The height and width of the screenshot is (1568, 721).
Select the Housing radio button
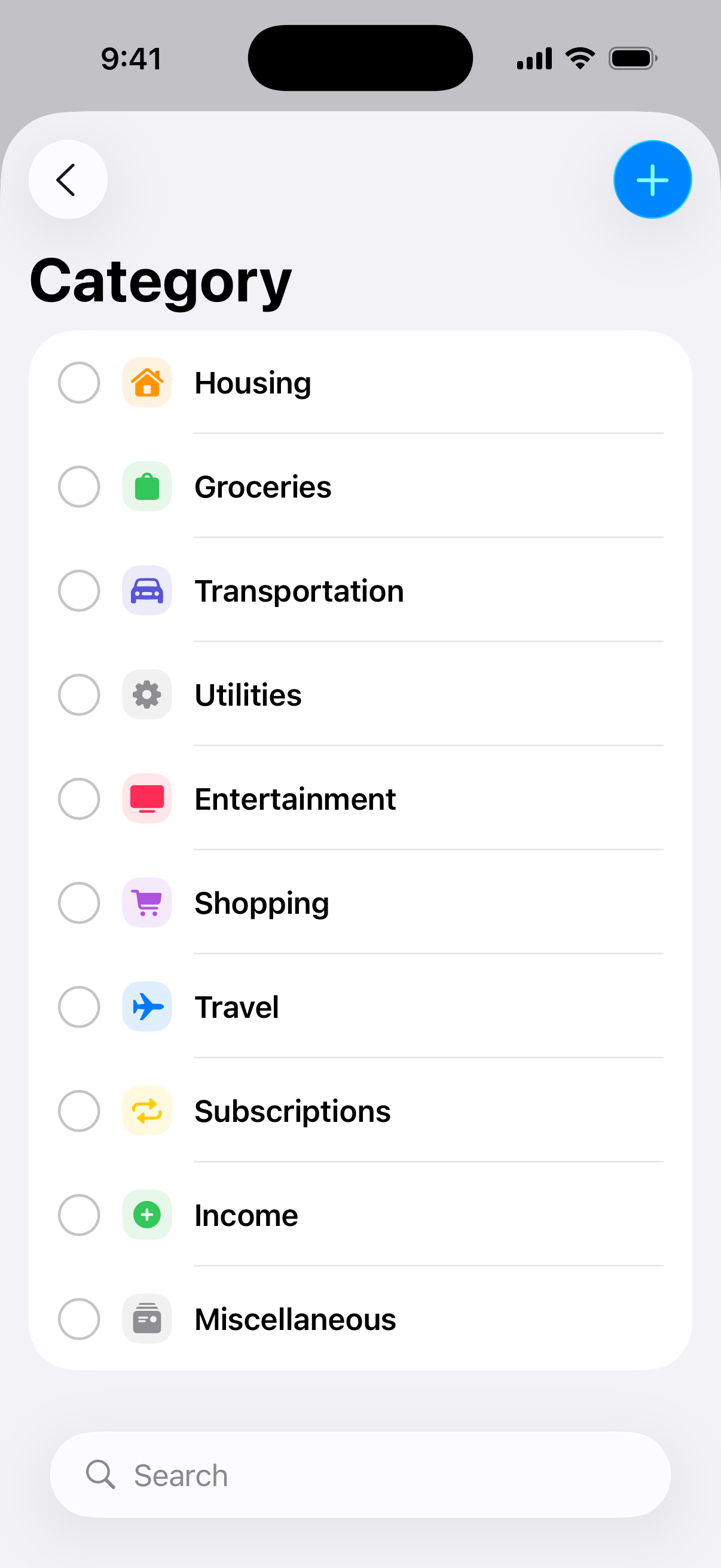click(79, 382)
